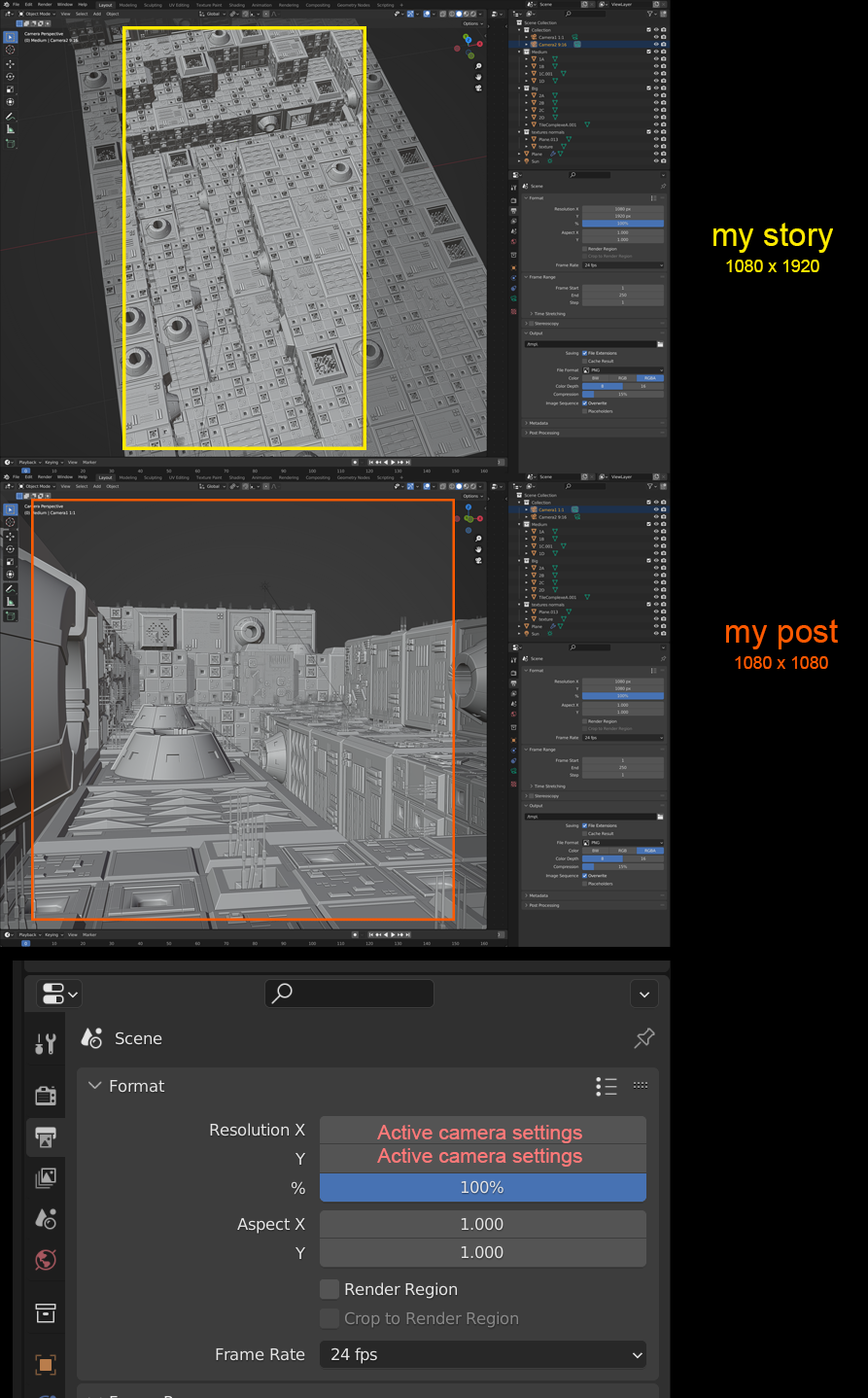
Task: Open File menu in top Blender window
Action: click(x=17, y=4)
